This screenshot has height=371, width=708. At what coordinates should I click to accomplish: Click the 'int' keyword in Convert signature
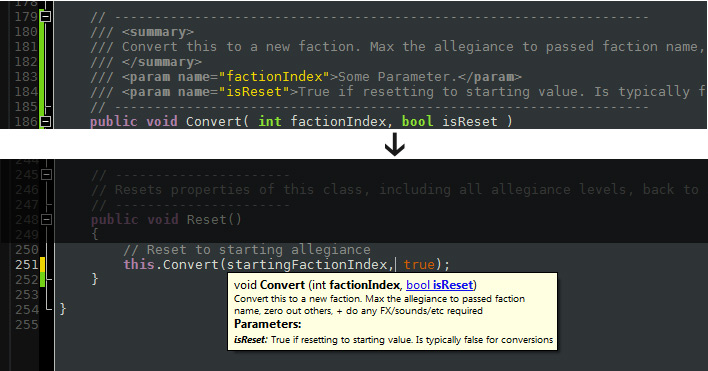[x=270, y=121]
